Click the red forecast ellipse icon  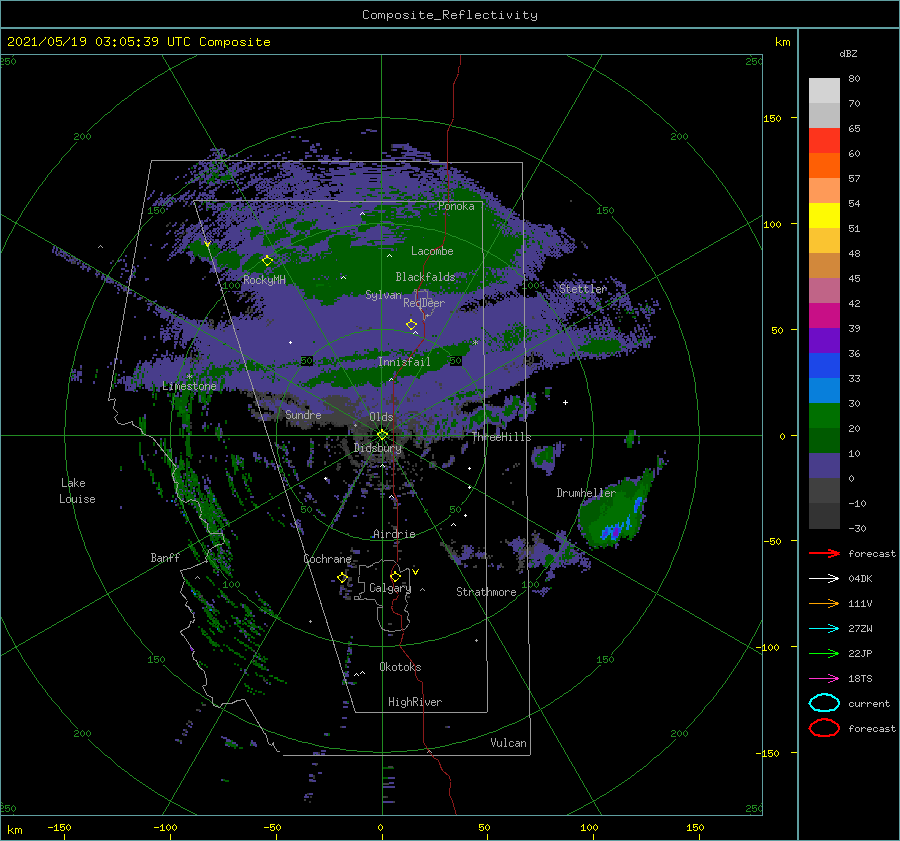click(x=824, y=728)
